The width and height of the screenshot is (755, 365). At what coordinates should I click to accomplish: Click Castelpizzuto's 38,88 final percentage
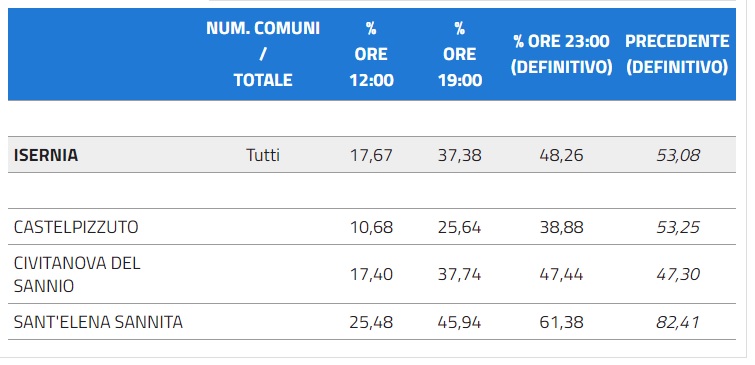561,227
